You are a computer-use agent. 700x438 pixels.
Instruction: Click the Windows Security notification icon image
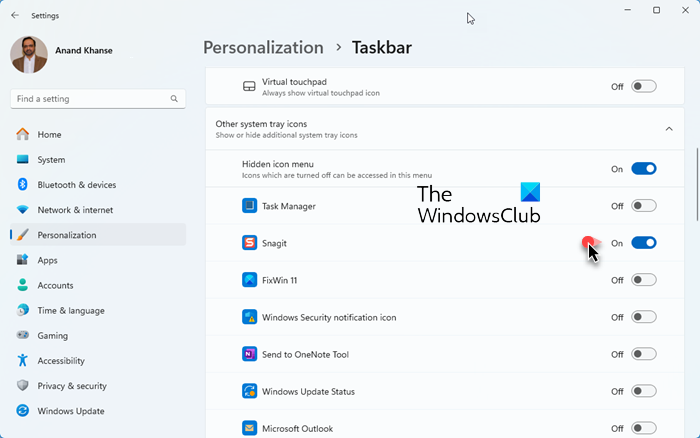point(250,317)
